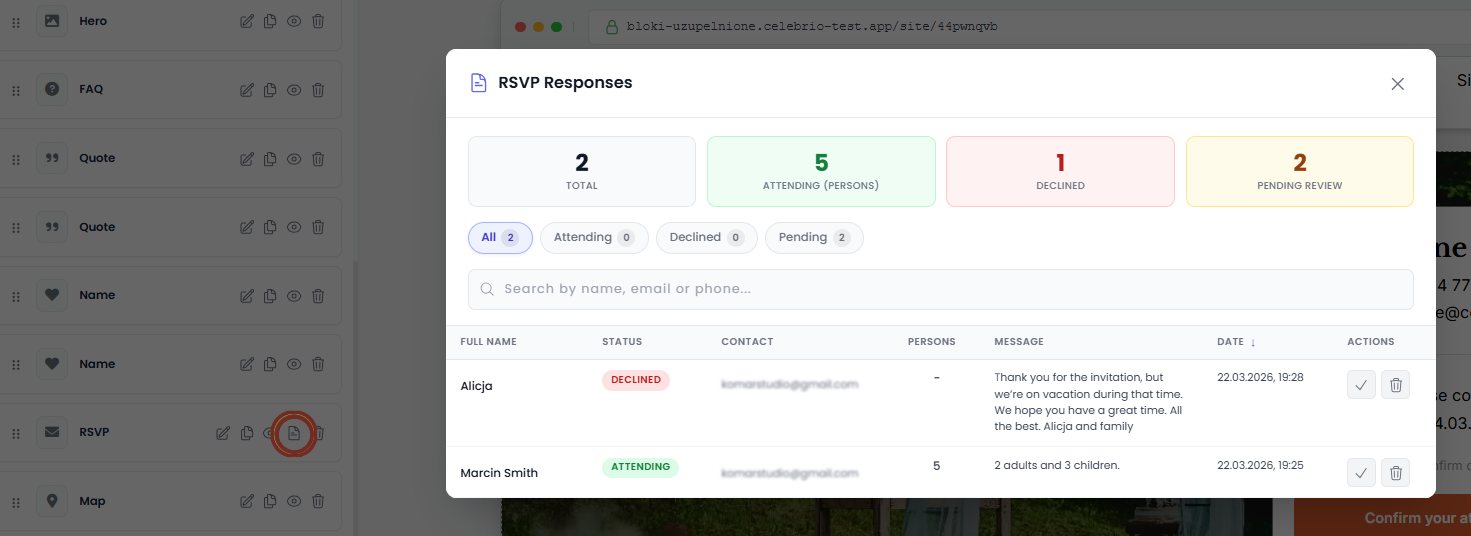Toggle visibility of the Map block
Image resolution: width=1471 pixels, height=536 pixels.
[294, 501]
